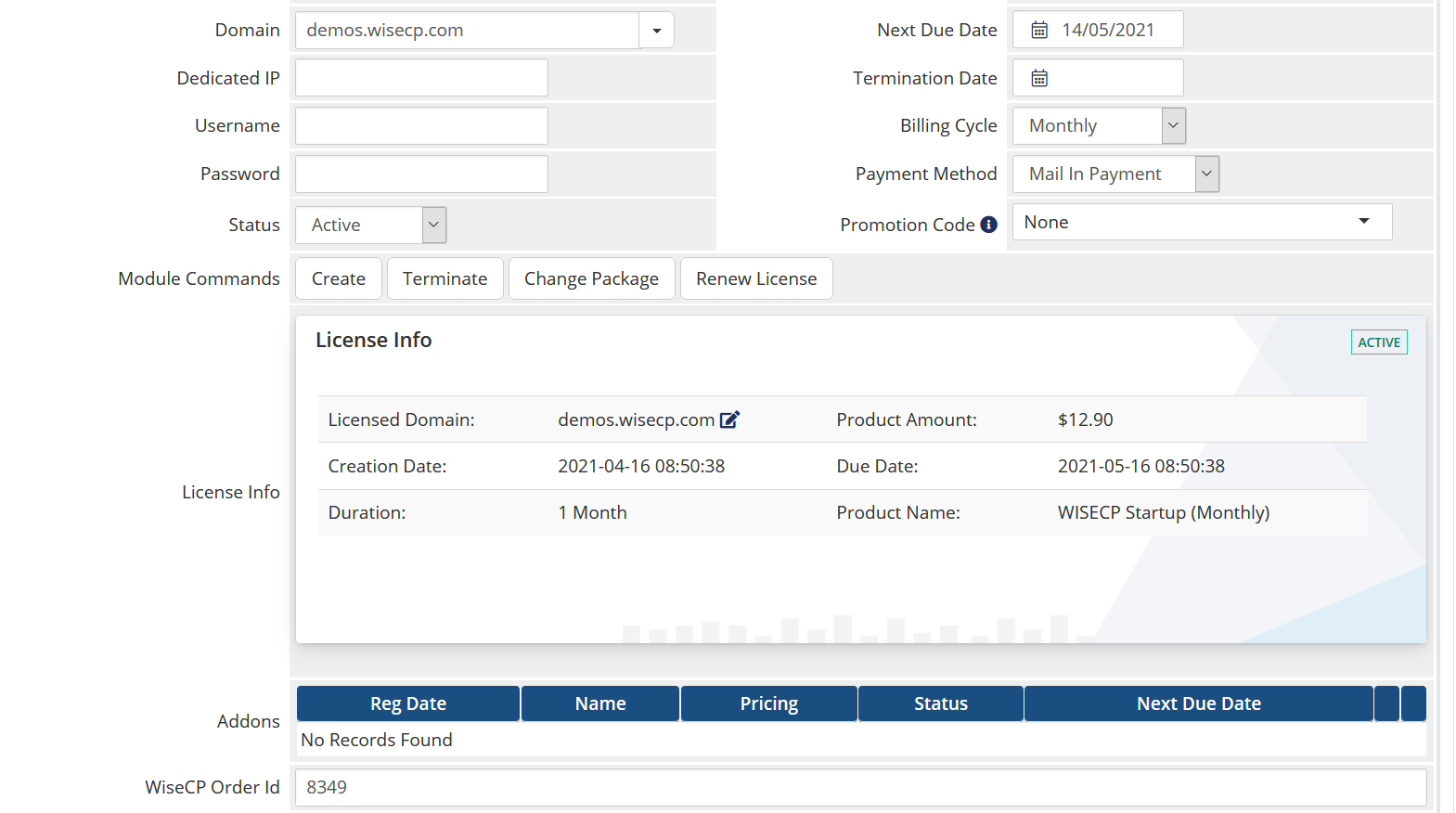The image size is (1456, 813).
Task: Click the Terminate module command button
Action: pyautogui.click(x=445, y=278)
